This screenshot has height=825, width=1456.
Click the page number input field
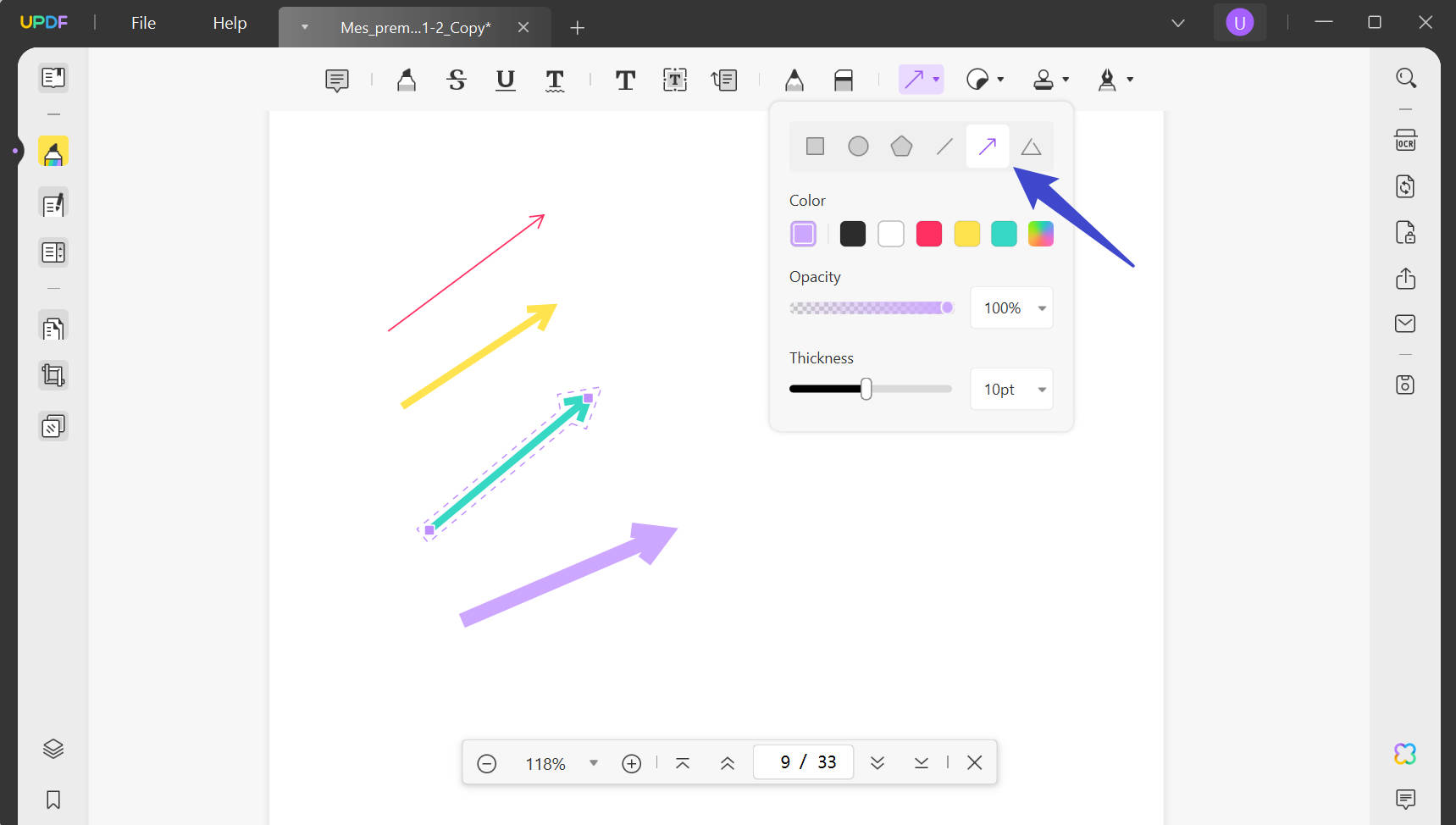coord(803,761)
